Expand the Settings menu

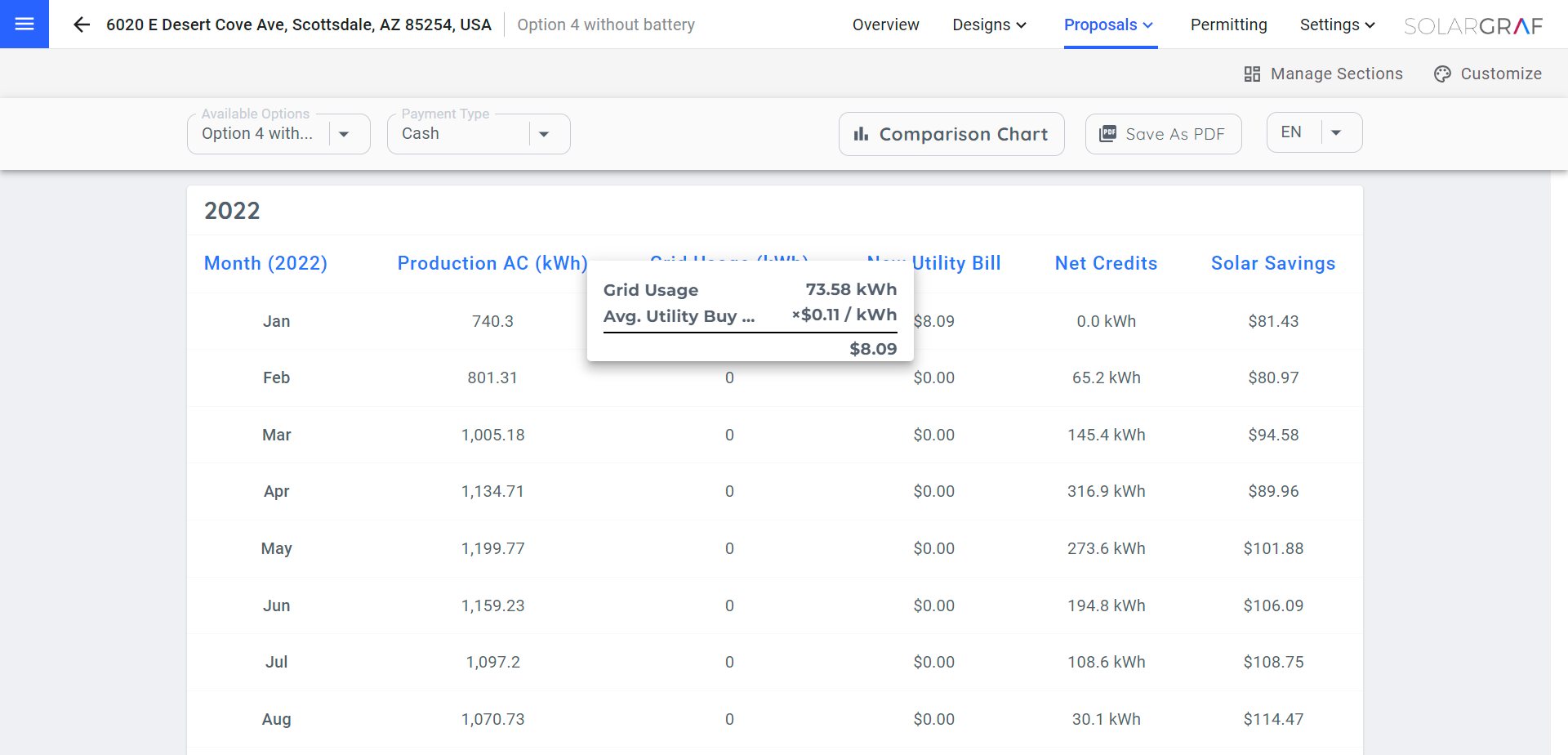1337,25
